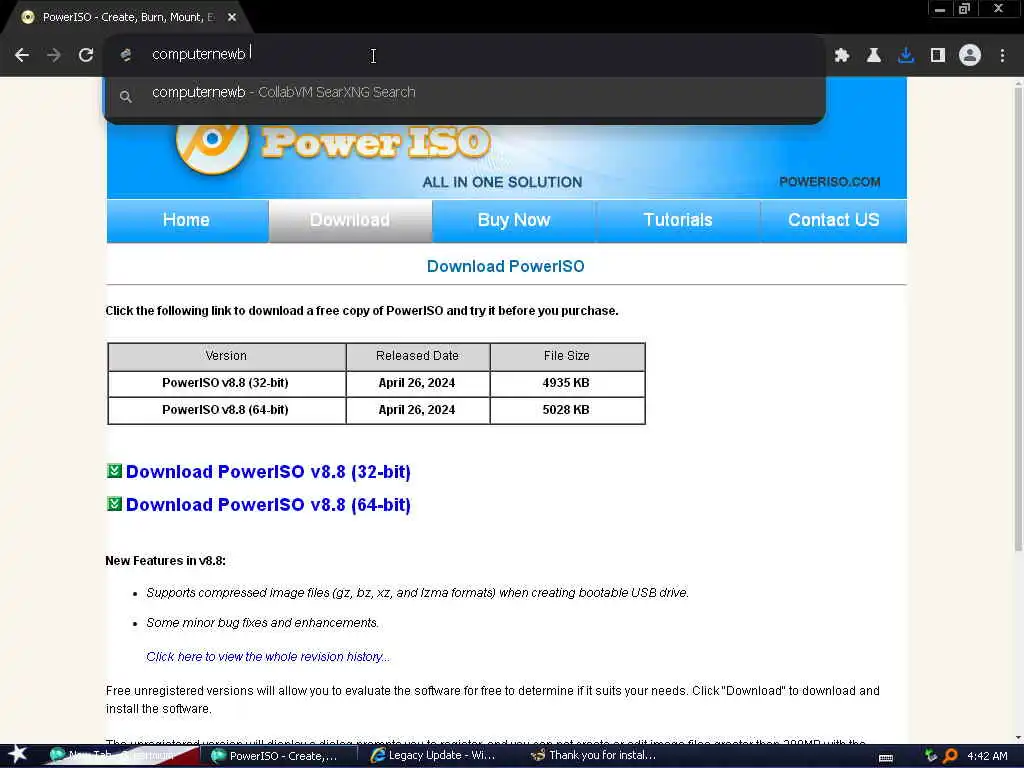Click the Released Date column header
1024x768 pixels.
coord(417,356)
